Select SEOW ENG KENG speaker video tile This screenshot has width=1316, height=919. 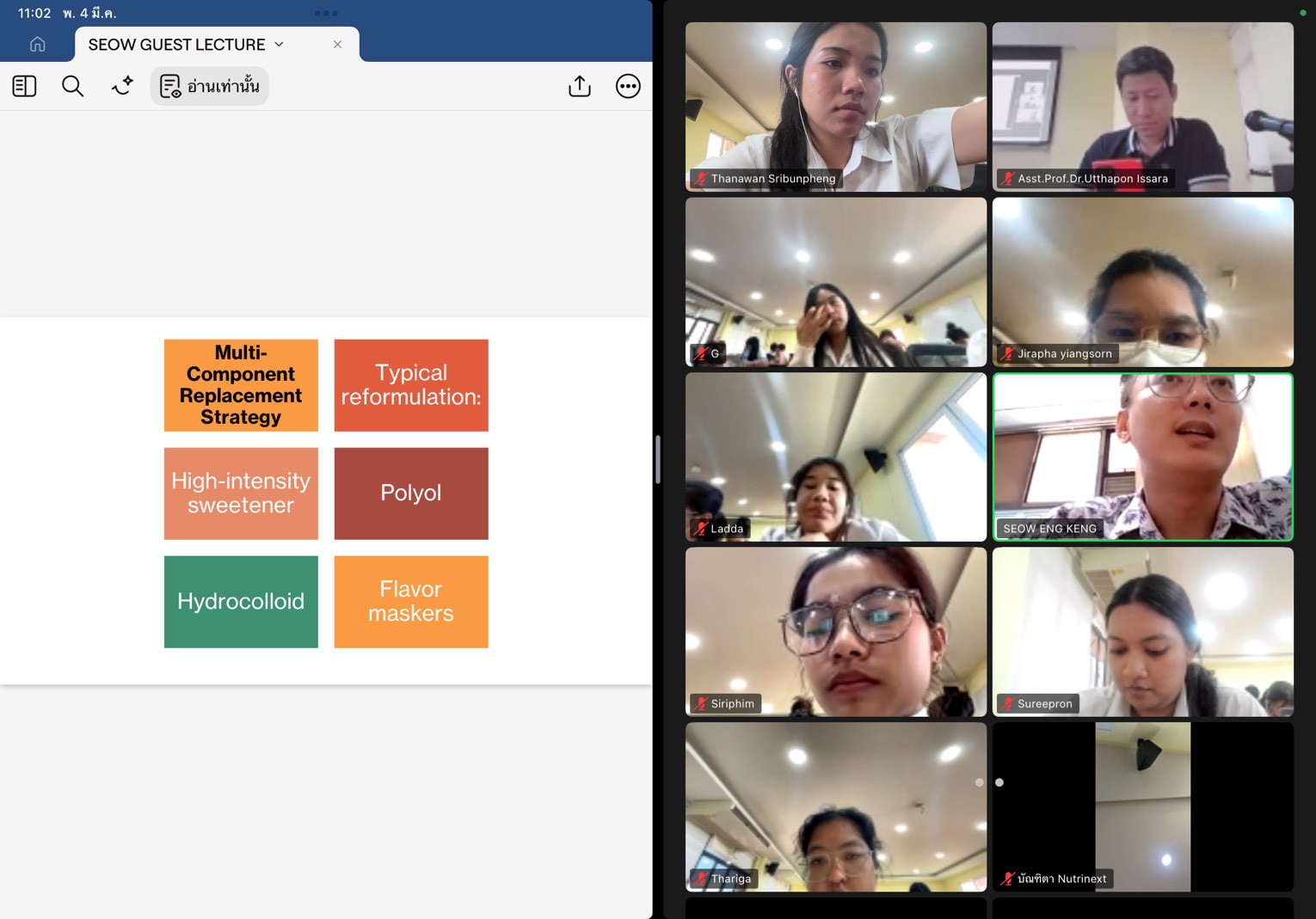[x=1142, y=456]
